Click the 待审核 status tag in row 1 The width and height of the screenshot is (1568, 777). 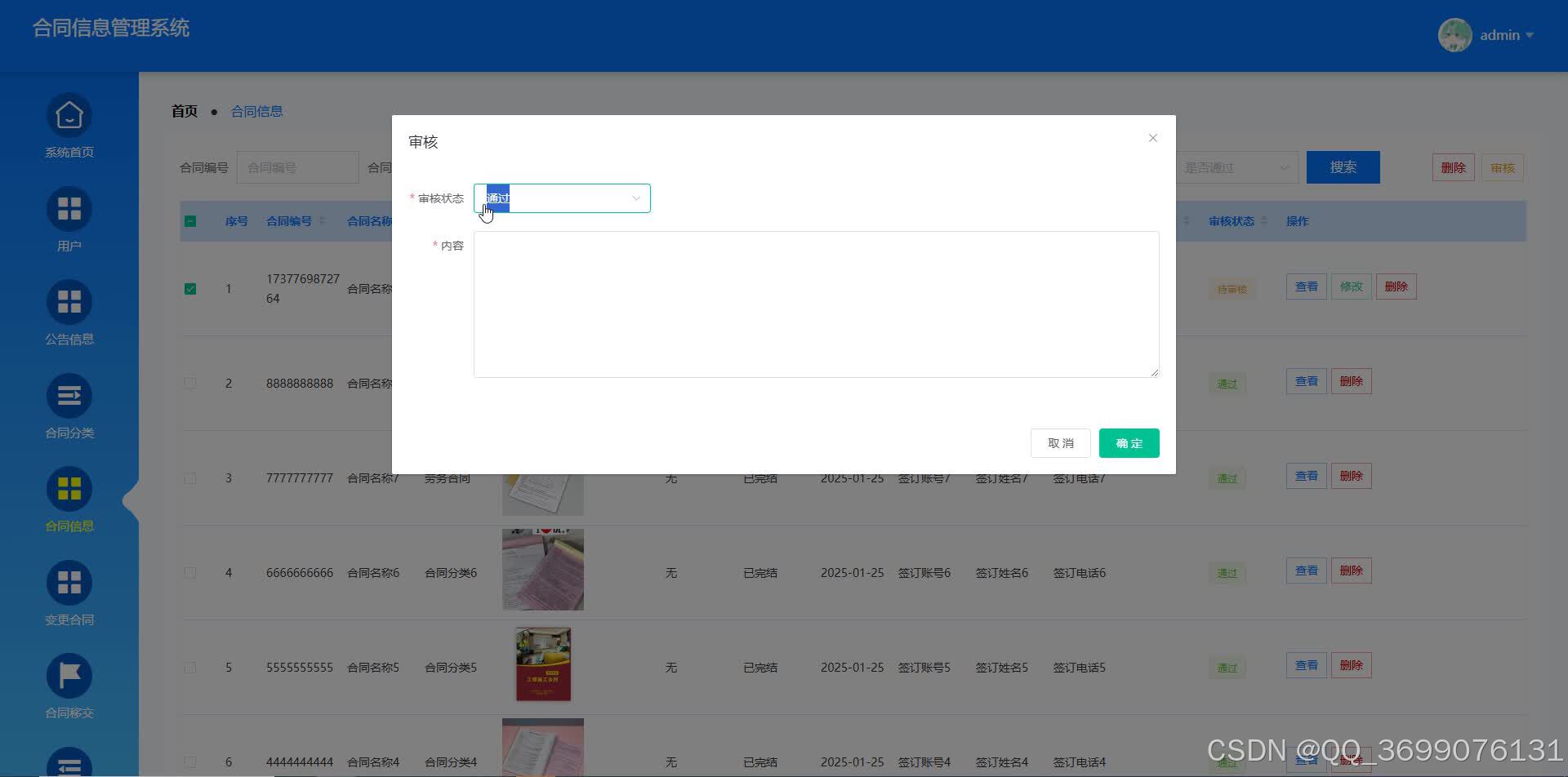(1232, 289)
